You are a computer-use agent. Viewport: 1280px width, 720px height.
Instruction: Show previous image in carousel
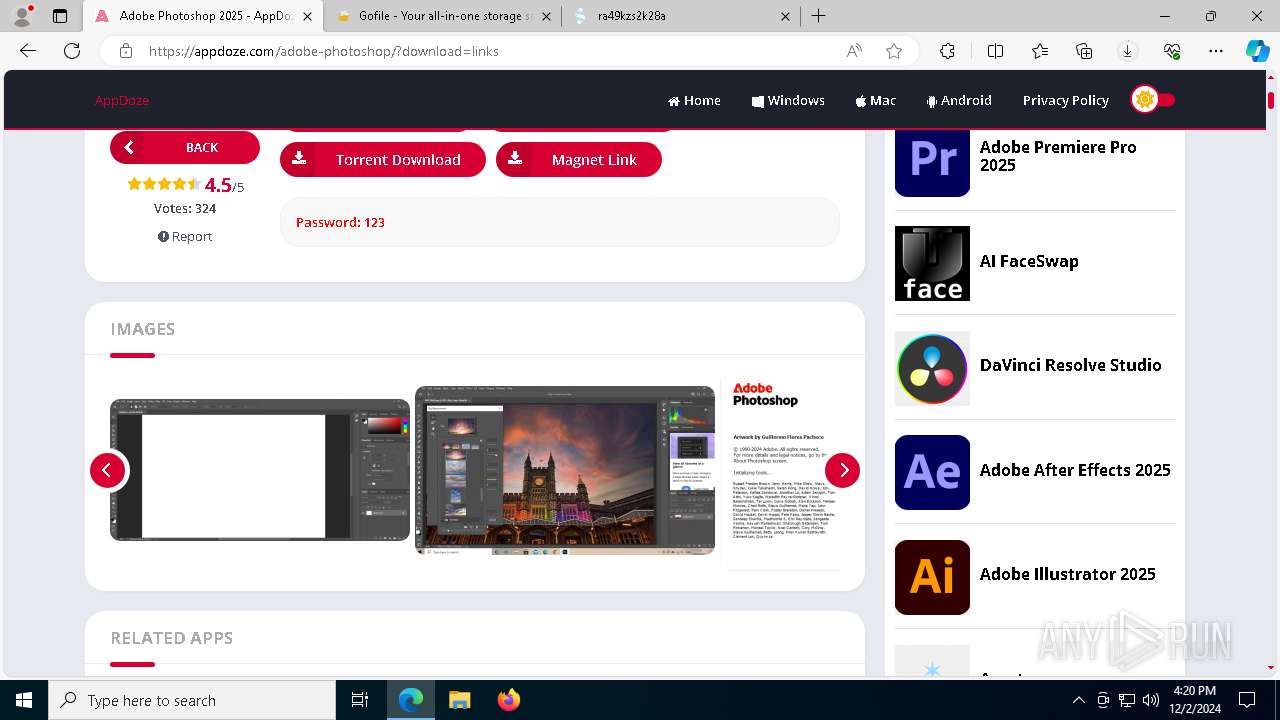[108, 470]
